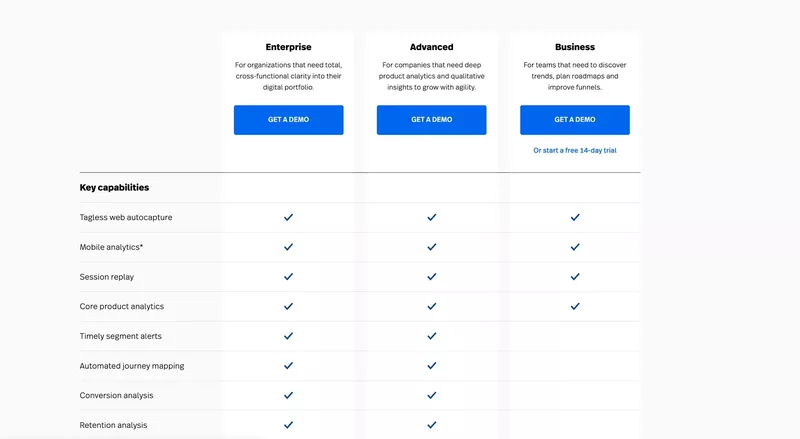The width and height of the screenshot is (800, 439).
Task: Select the Enterprise plan heading
Action: (x=288, y=47)
